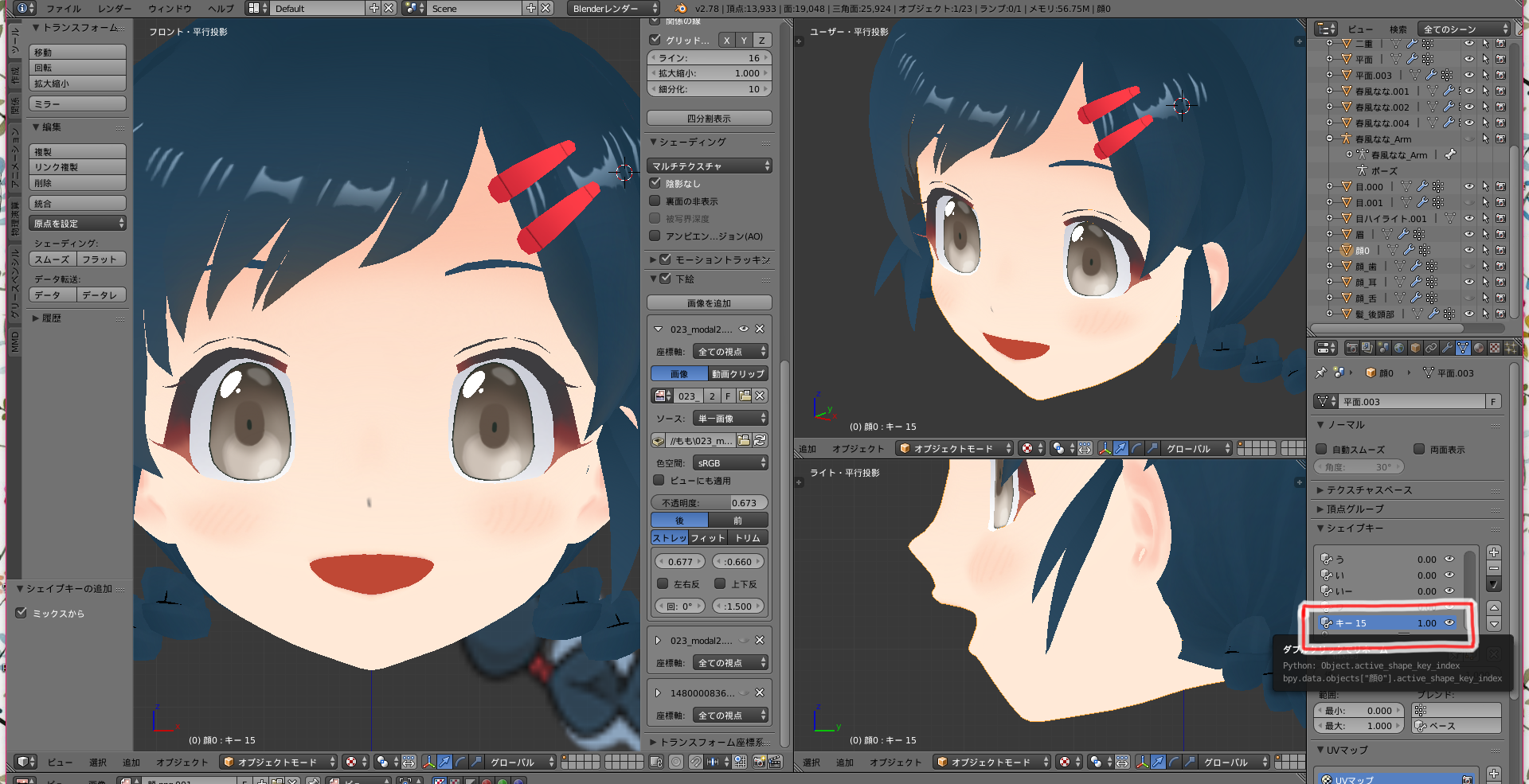
Task: Click the スムーズ shading button
Action: click(53, 259)
